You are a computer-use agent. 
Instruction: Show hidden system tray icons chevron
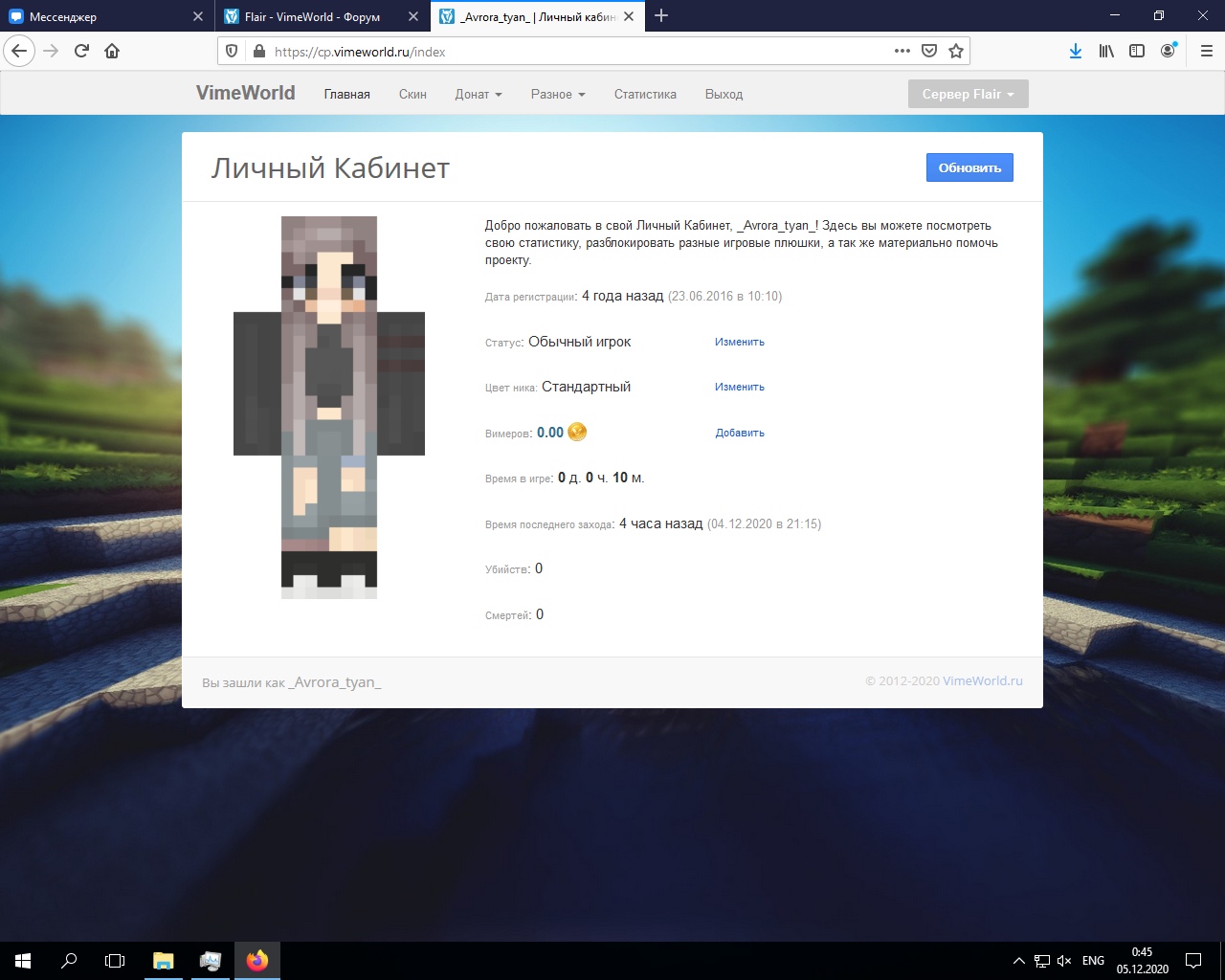tap(1018, 961)
